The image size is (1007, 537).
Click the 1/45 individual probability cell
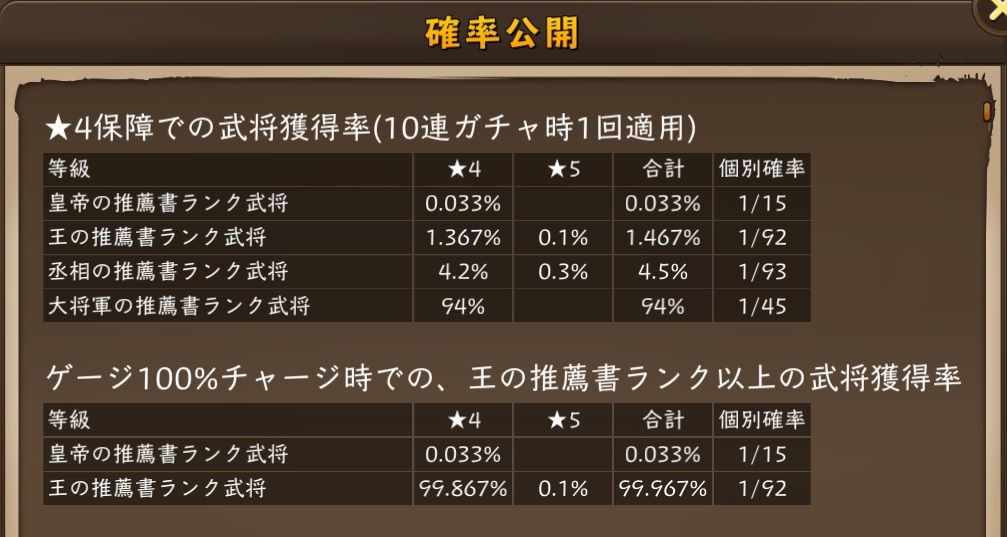761,306
